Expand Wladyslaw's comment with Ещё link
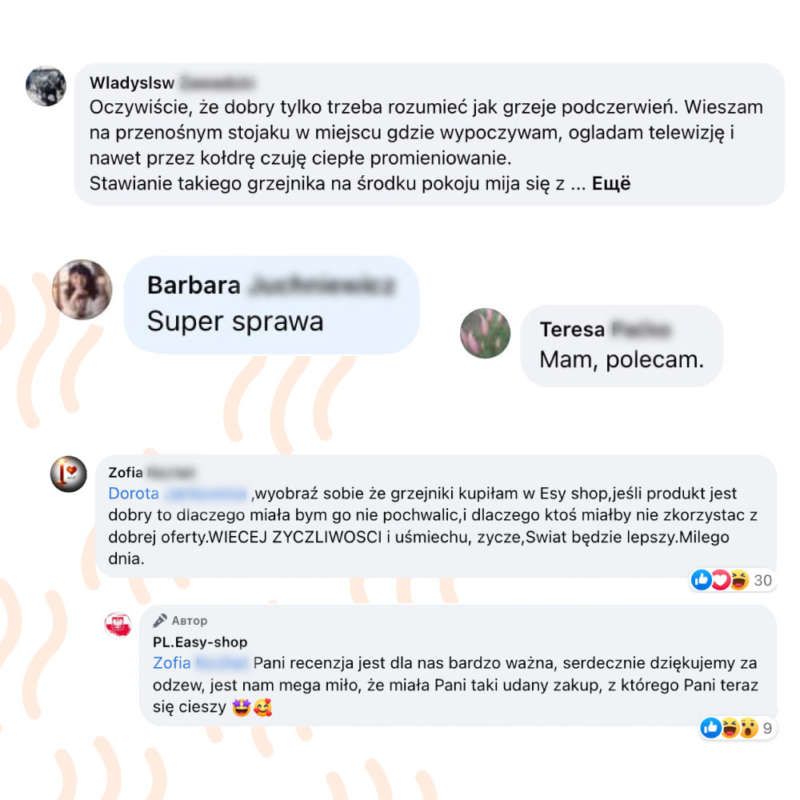Screen dimensions: 800x800 pos(611,184)
